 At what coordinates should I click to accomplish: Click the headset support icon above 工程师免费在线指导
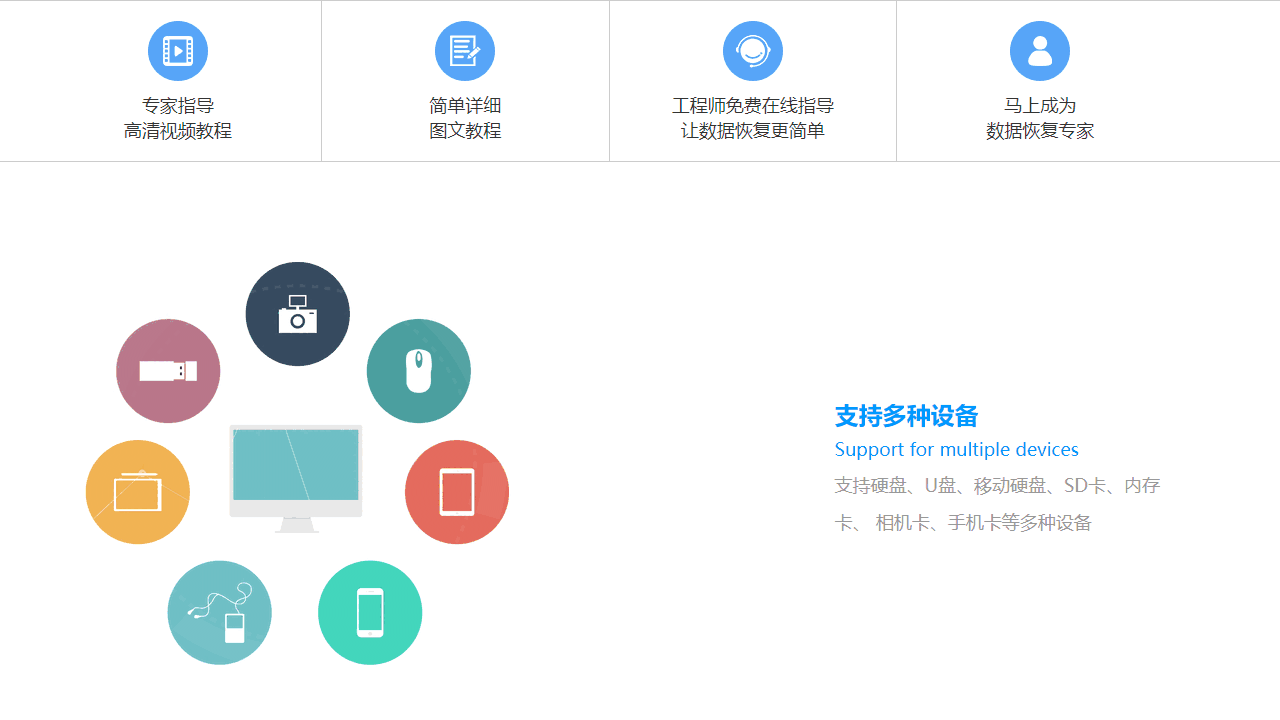click(x=753, y=50)
